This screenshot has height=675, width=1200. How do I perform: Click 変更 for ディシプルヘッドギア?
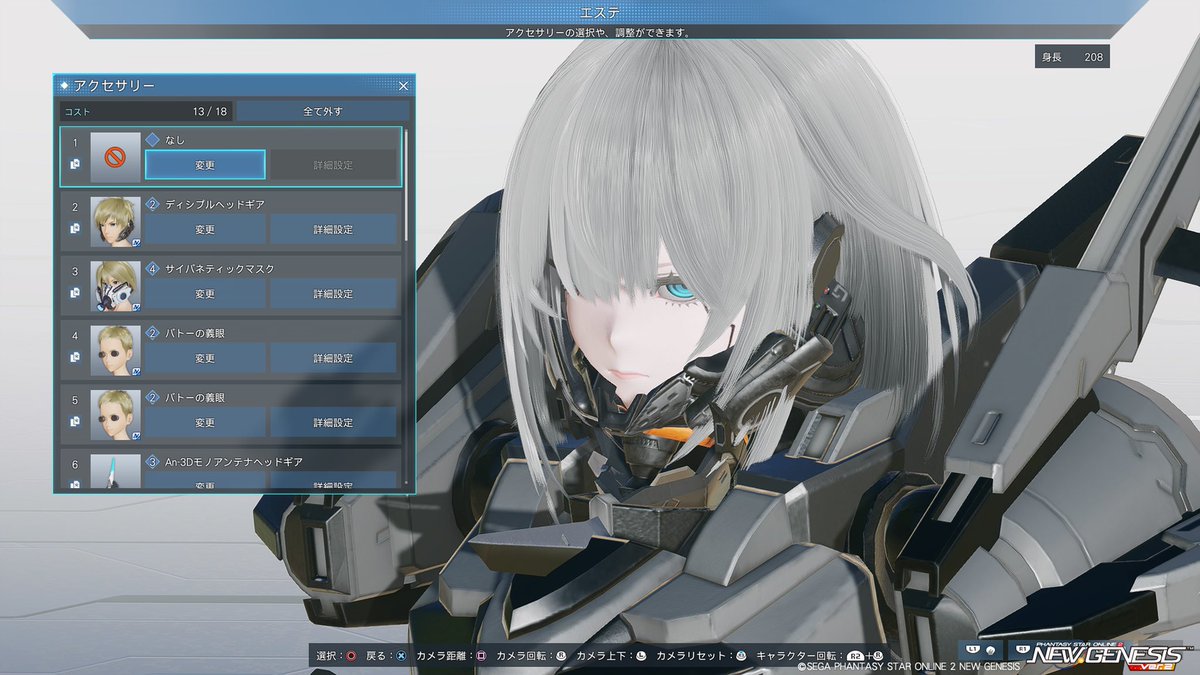[x=205, y=230]
